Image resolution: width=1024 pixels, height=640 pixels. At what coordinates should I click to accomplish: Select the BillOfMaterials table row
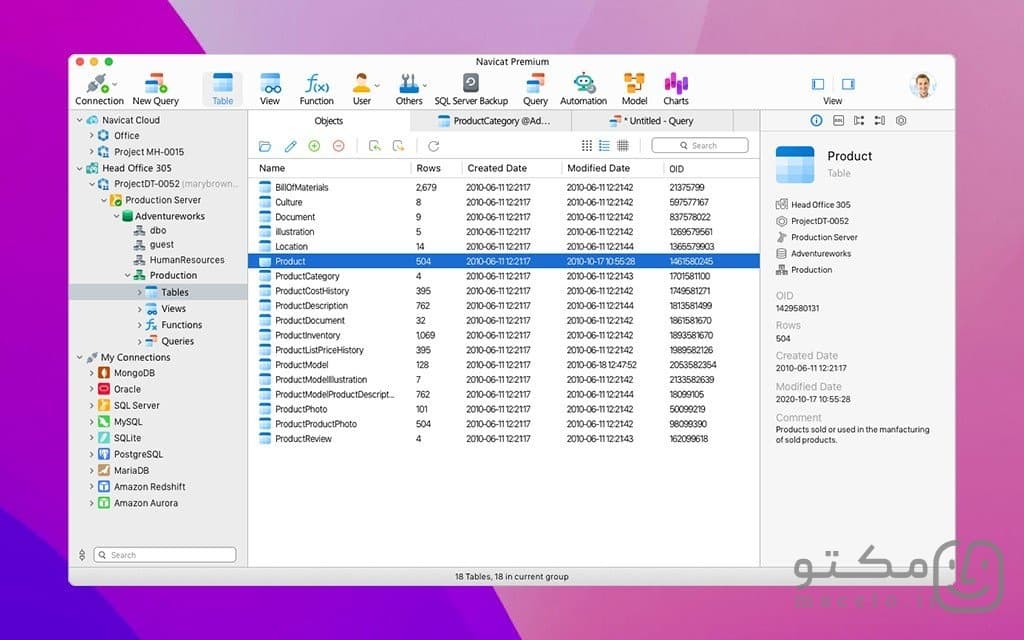pyautogui.click(x=504, y=187)
